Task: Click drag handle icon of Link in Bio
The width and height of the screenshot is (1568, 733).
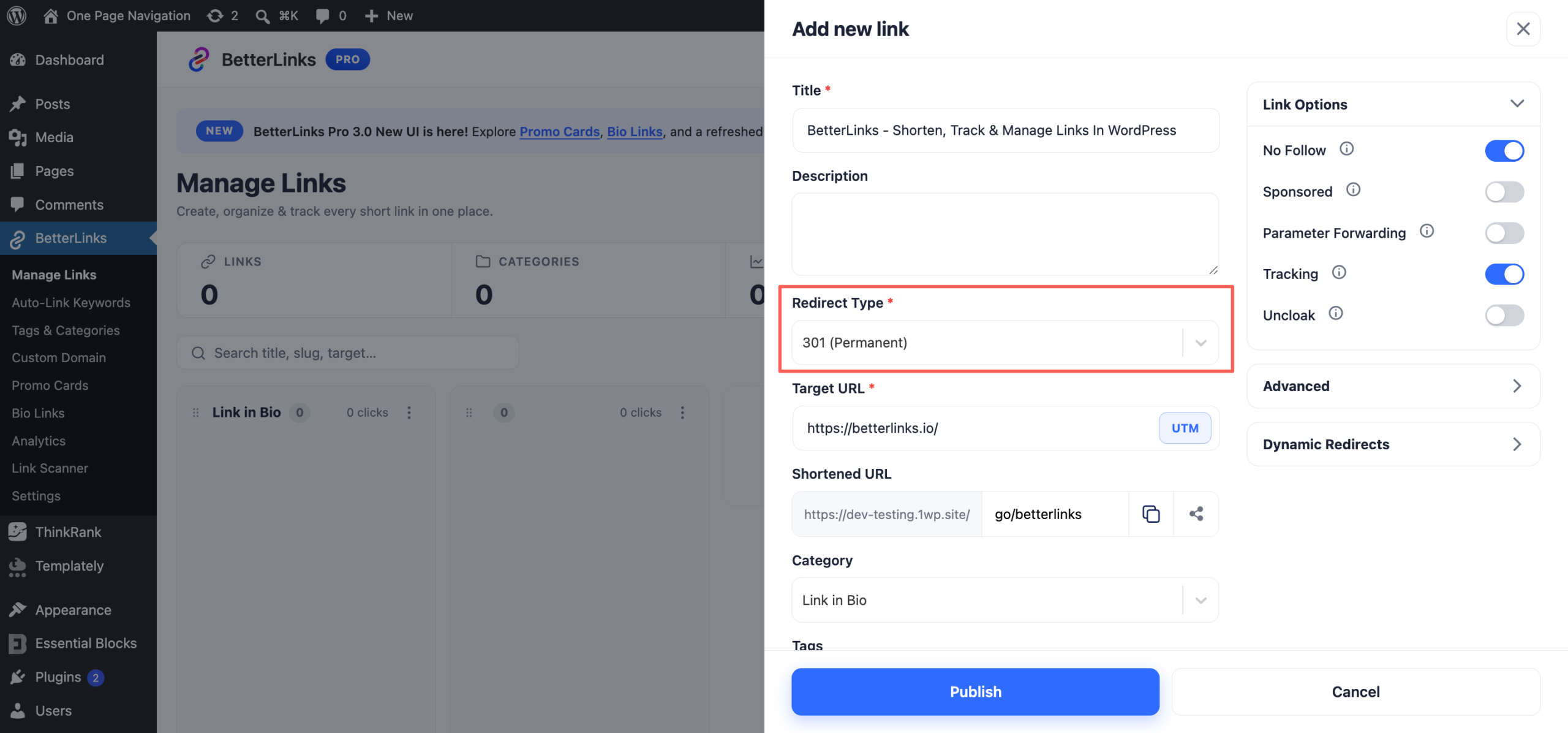Action: (196, 412)
